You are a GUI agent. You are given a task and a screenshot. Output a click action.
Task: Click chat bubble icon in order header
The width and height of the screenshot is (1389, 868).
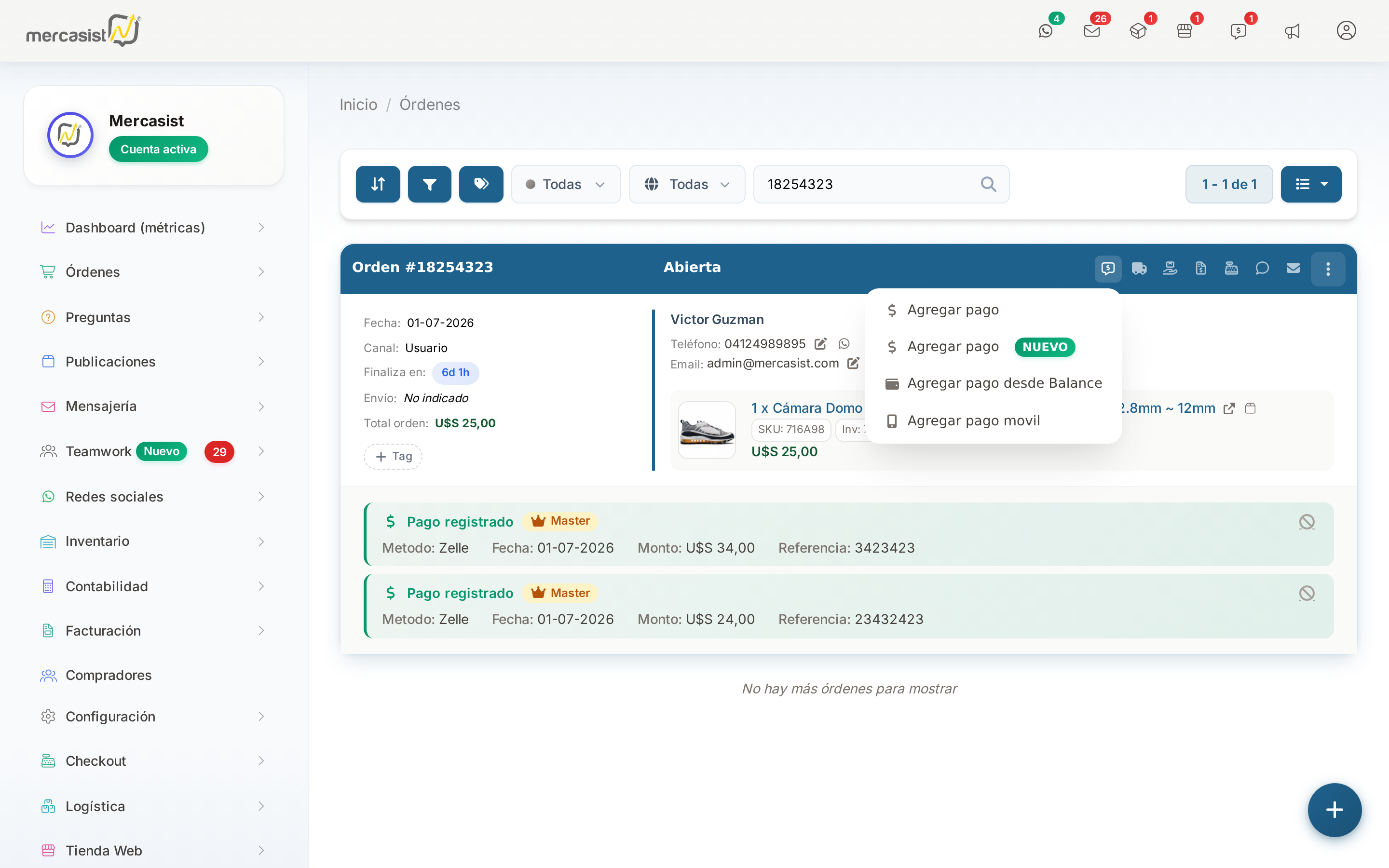pos(1262,269)
